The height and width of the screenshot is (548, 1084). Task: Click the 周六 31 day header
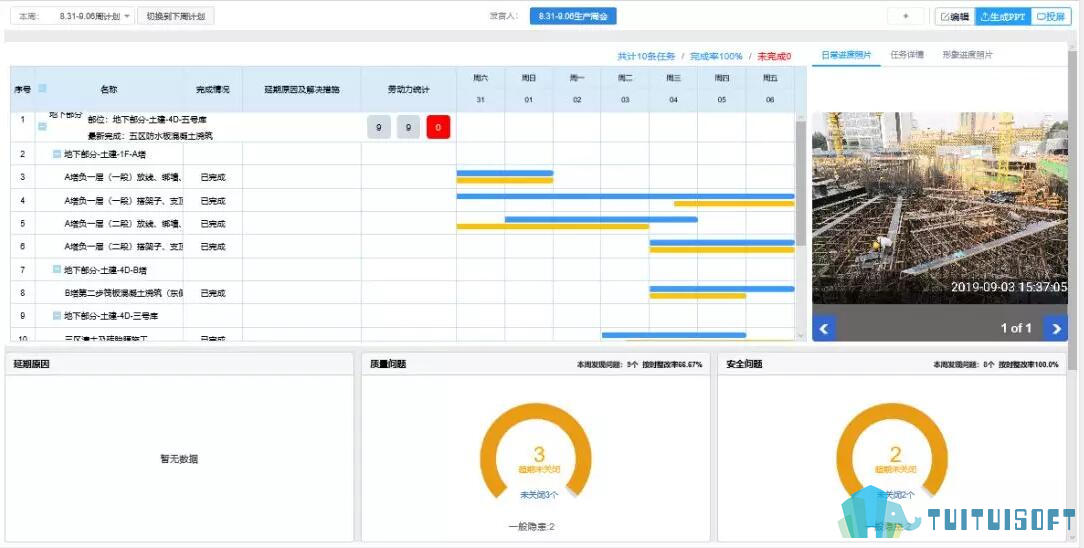coord(480,89)
